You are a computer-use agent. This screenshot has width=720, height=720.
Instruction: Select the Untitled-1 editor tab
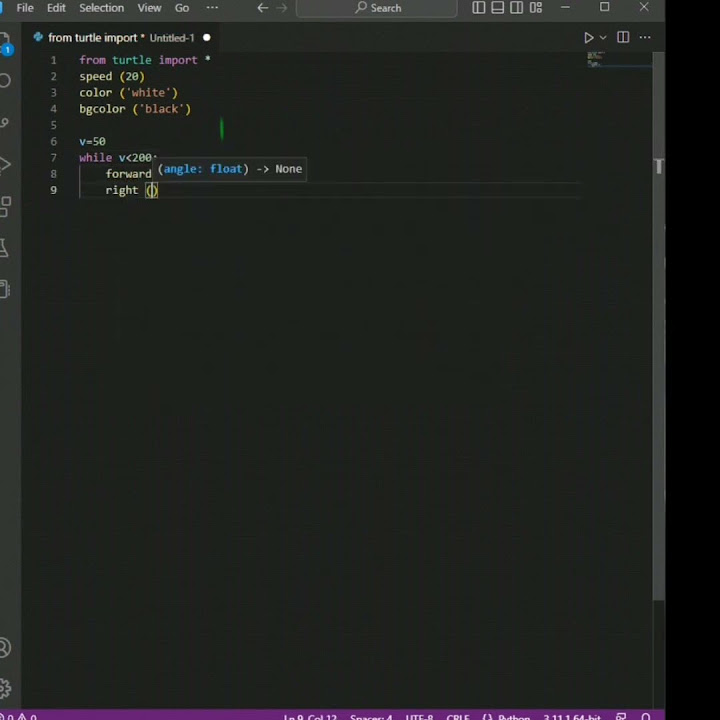tap(121, 38)
